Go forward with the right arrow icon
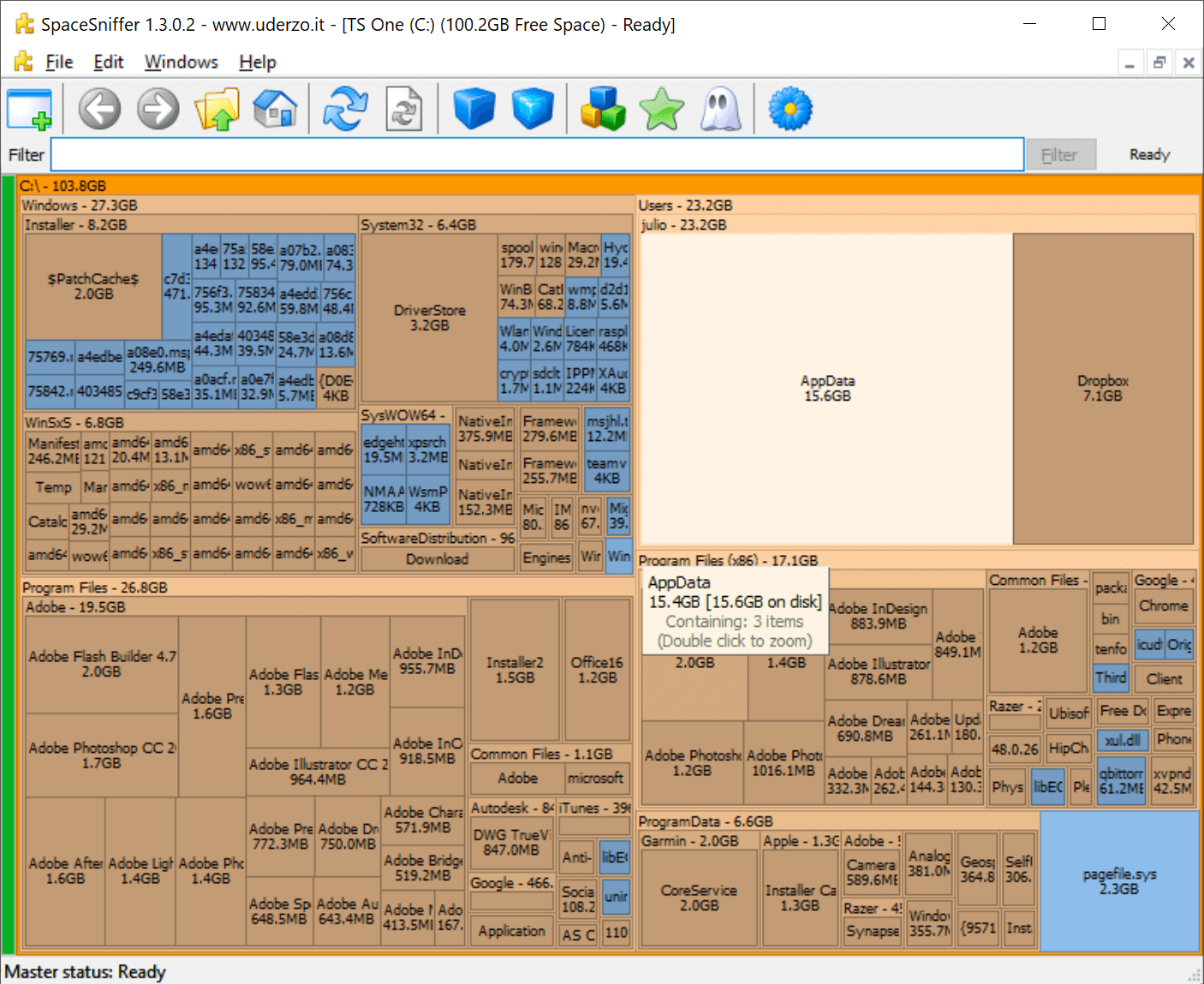Image resolution: width=1204 pixels, height=984 pixels. [x=158, y=110]
